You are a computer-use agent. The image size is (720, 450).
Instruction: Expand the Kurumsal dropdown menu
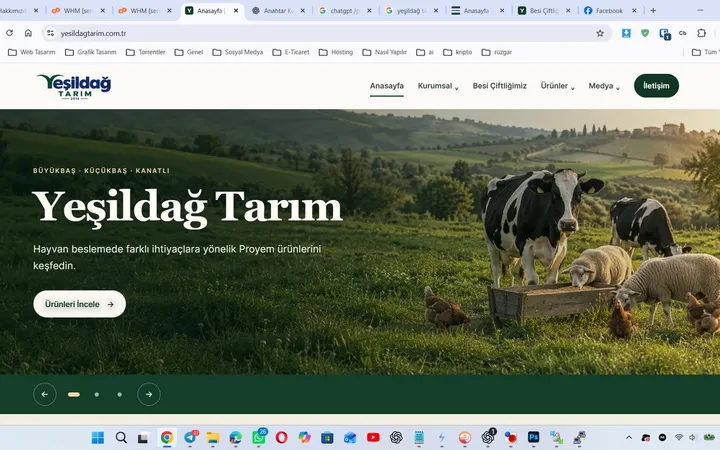point(438,86)
